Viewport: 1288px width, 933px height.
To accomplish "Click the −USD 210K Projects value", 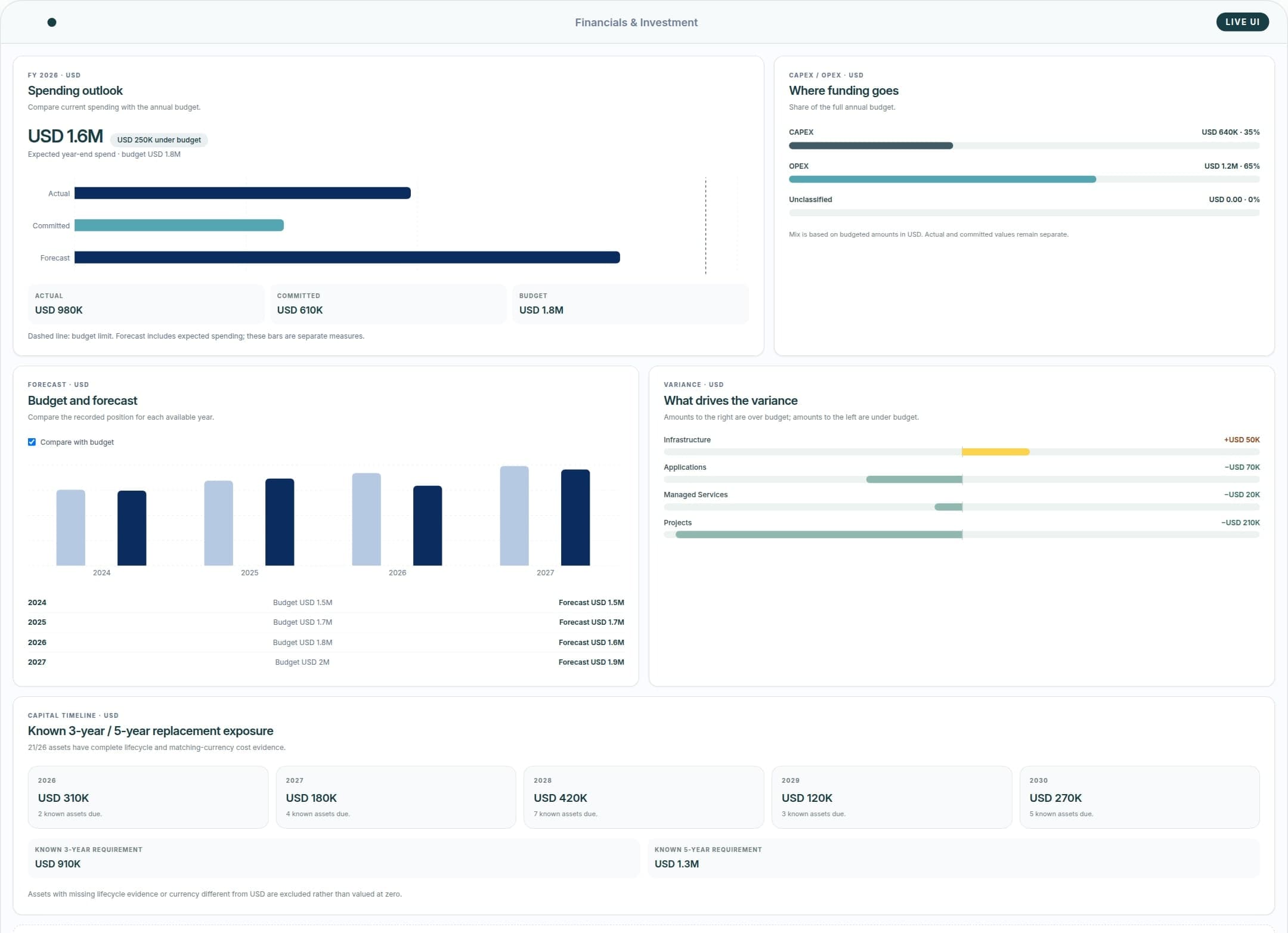I will 1240,523.
